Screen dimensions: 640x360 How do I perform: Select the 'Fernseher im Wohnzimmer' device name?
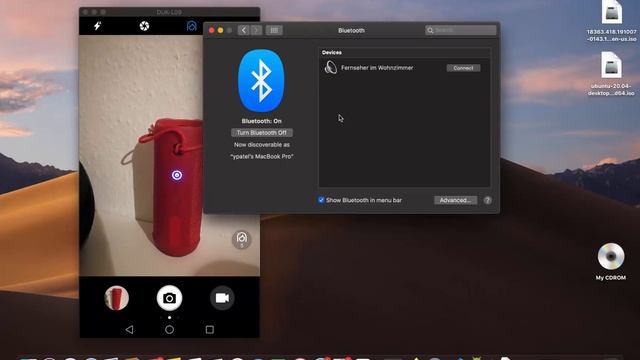pos(377,68)
